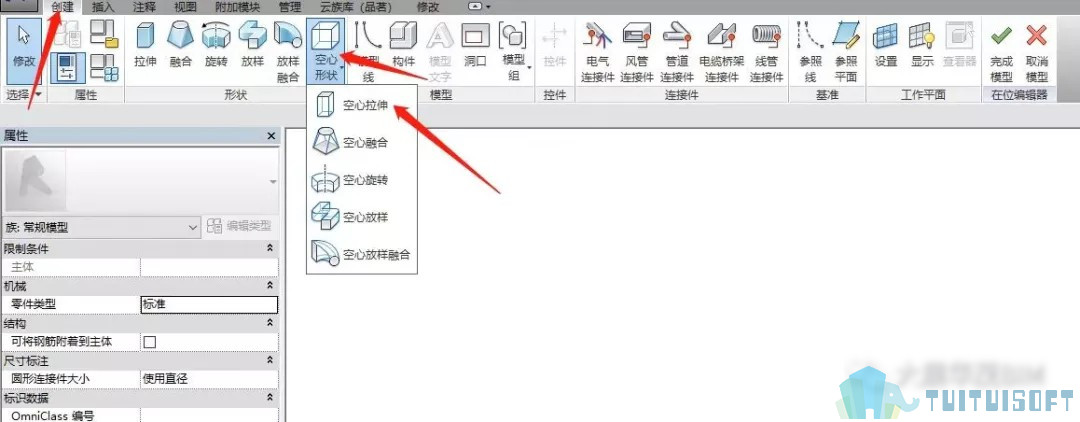Click the 洞口 opening tool

click(x=475, y=45)
